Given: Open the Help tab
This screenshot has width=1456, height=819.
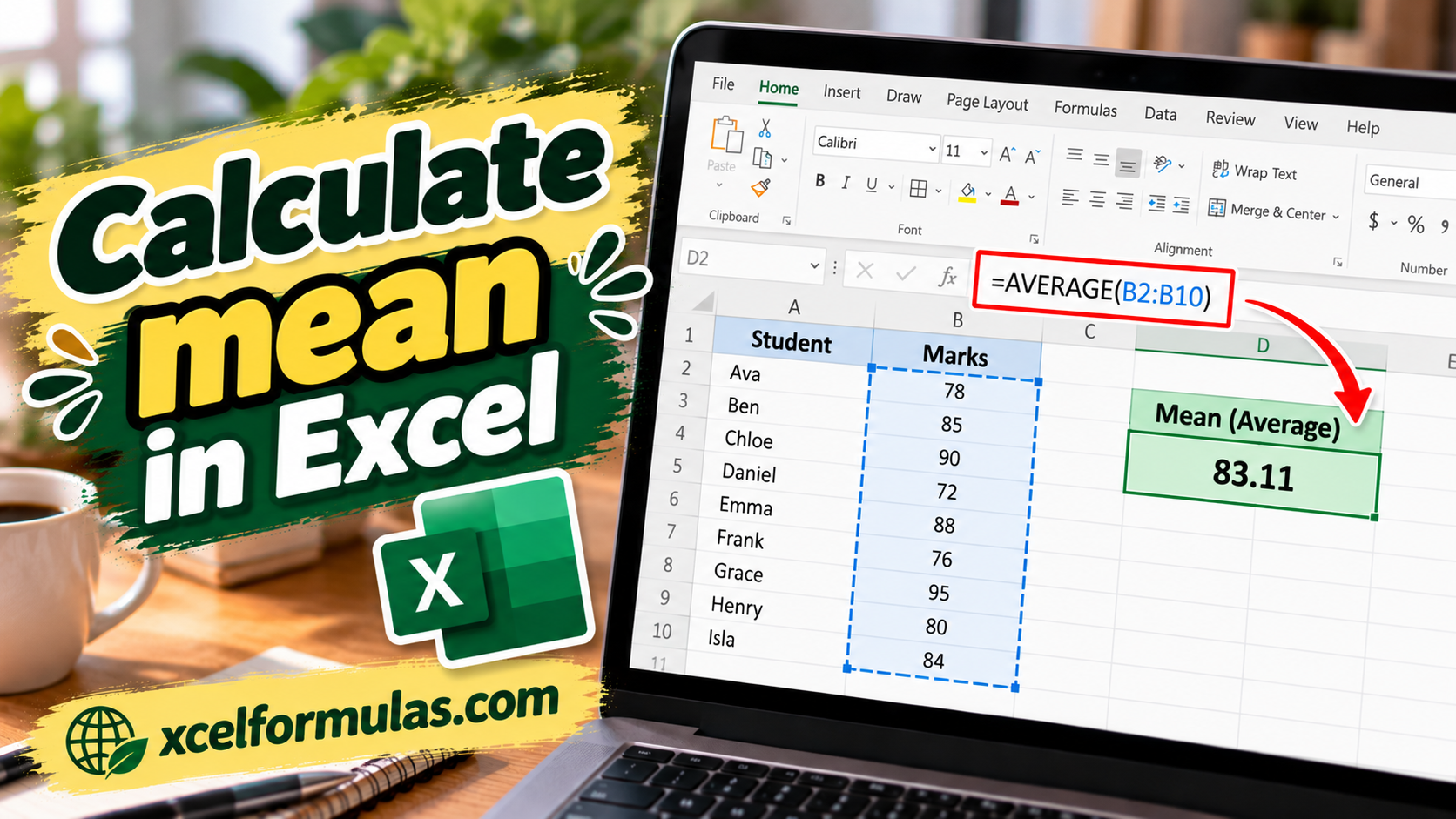Looking at the screenshot, I should [x=1363, y=127].
